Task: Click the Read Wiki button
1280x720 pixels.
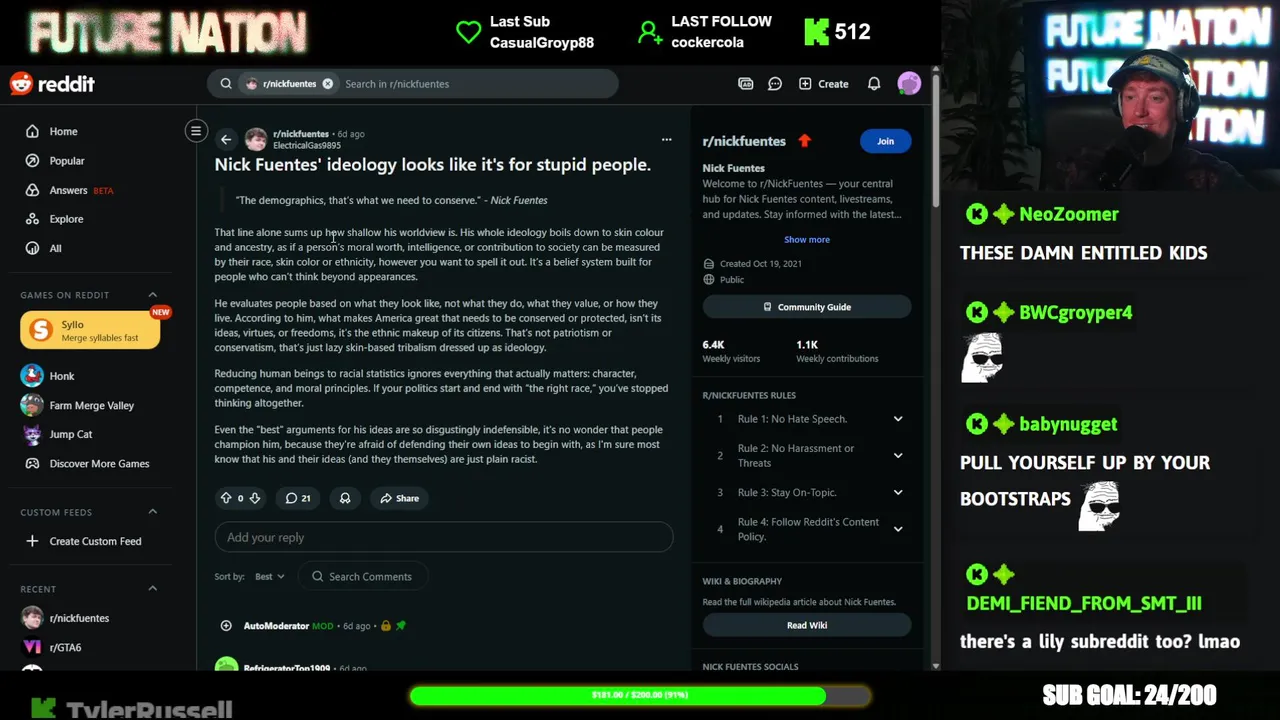Action: [x=807, y=625]
